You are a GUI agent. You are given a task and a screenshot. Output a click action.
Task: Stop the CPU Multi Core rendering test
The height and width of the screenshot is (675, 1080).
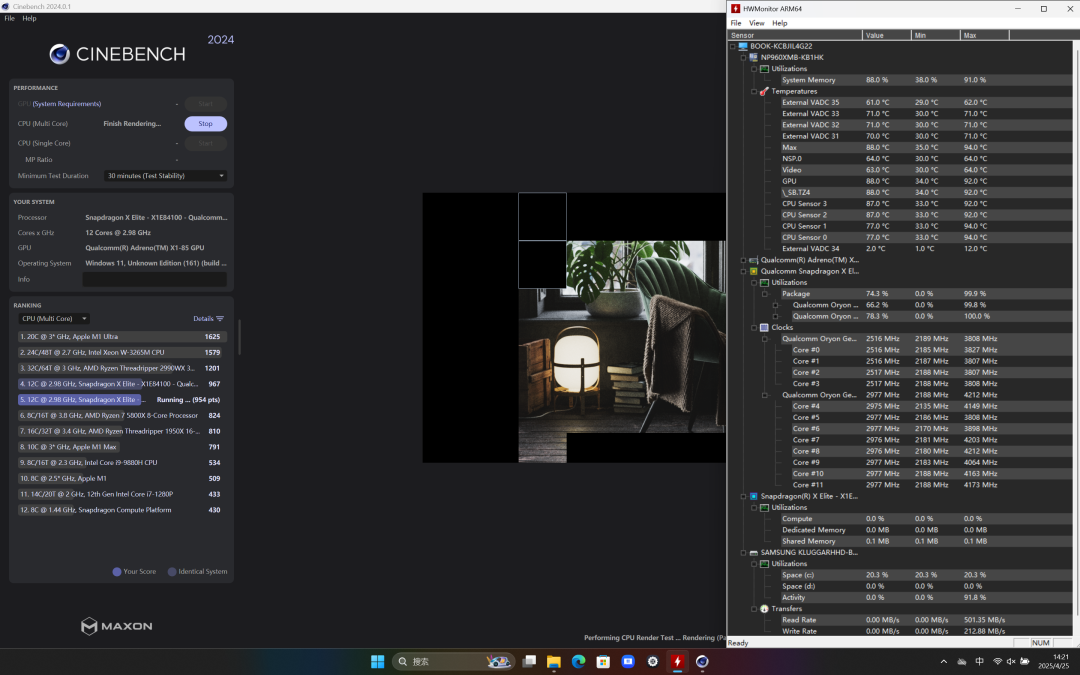point(205,124)
